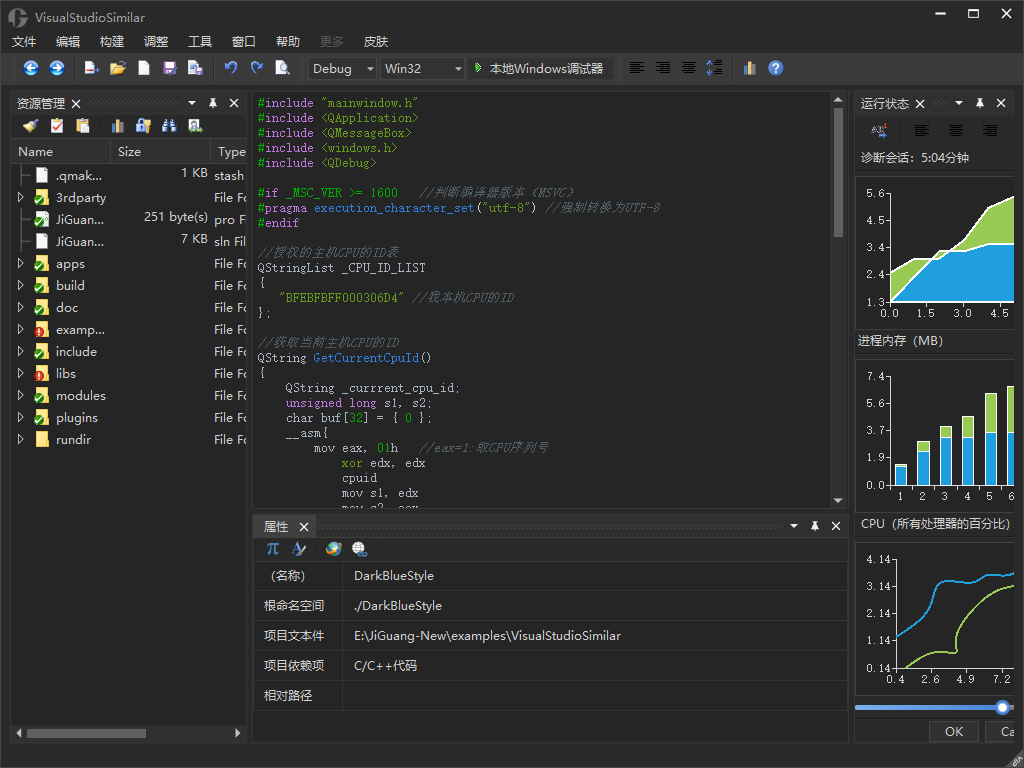Screen dimensions: 1024x768
Task: Click the DarkBlueStyle name value field
Action: pos(595,575)
